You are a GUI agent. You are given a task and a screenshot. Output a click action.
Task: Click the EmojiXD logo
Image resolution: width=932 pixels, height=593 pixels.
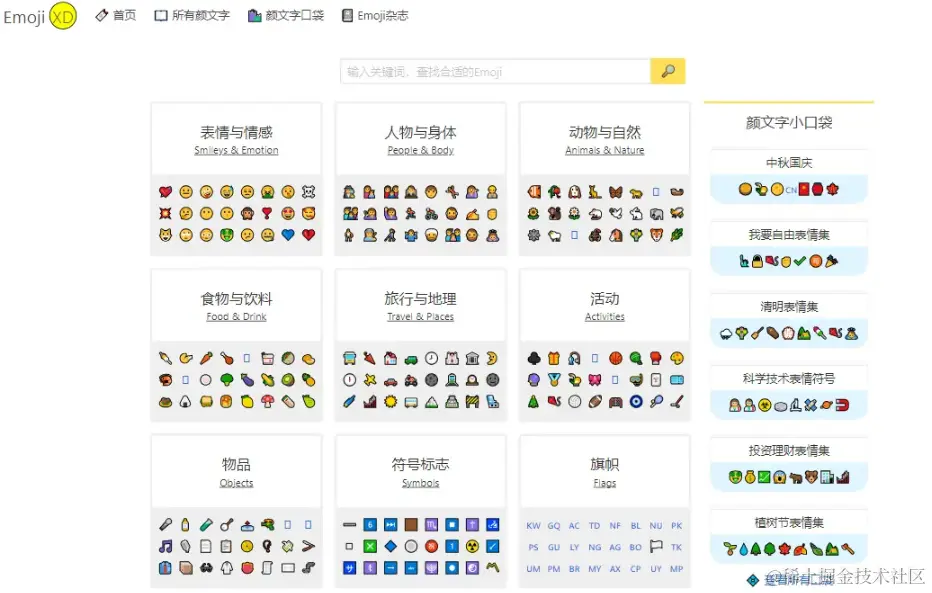tap(40, 16)
